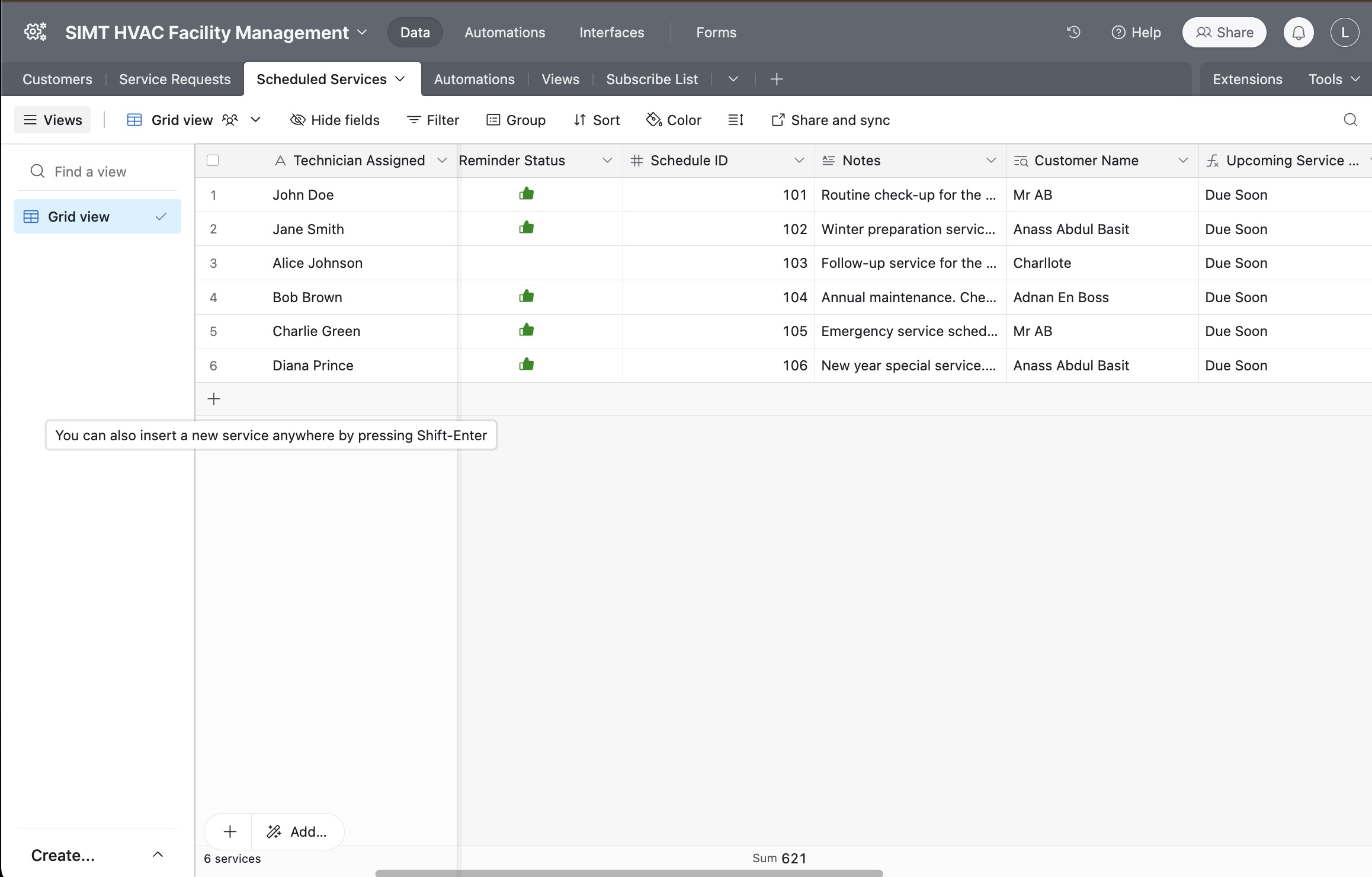Click the search magnifier icon in toolbar

1350,120
